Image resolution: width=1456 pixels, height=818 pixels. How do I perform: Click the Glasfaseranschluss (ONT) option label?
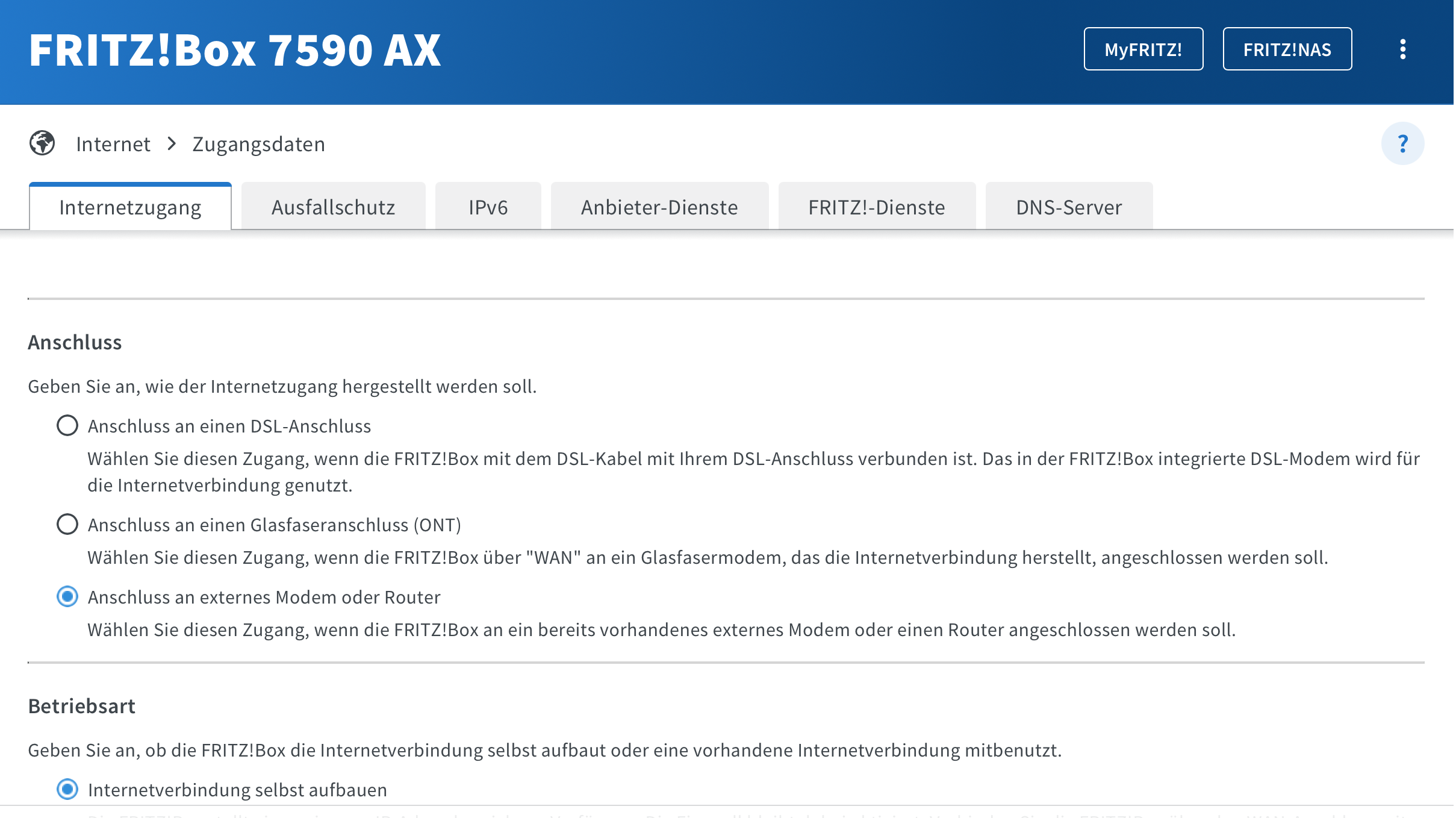[275, 525]
